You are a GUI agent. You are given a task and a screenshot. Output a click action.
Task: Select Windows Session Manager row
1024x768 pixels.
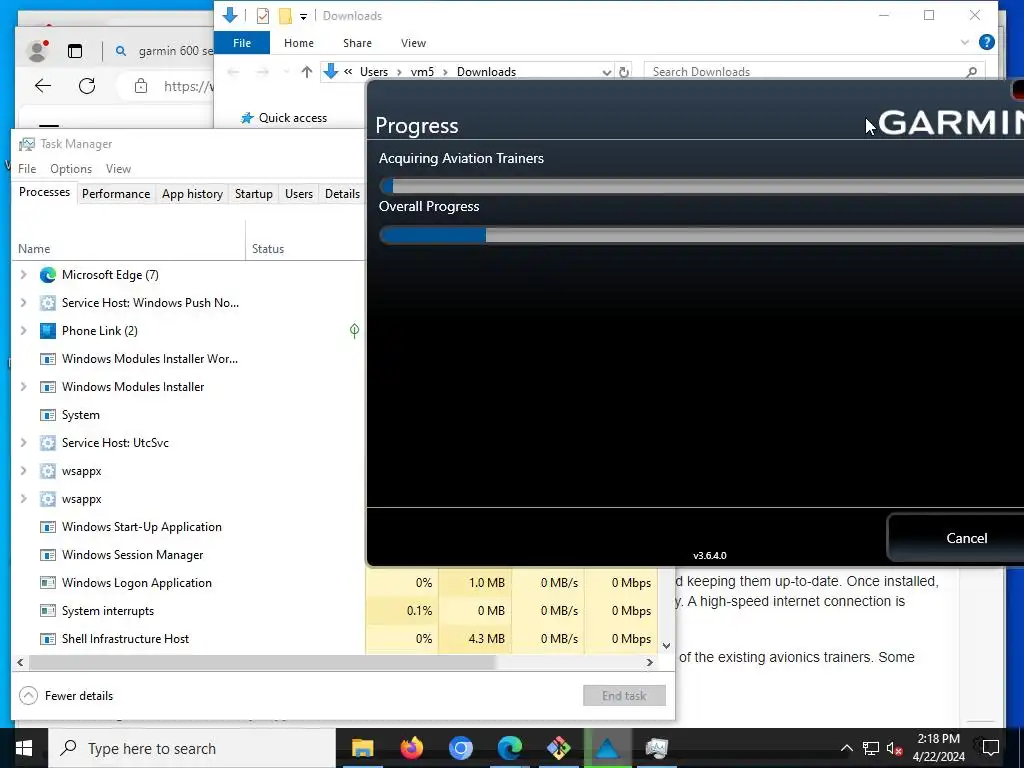[188, 555]
